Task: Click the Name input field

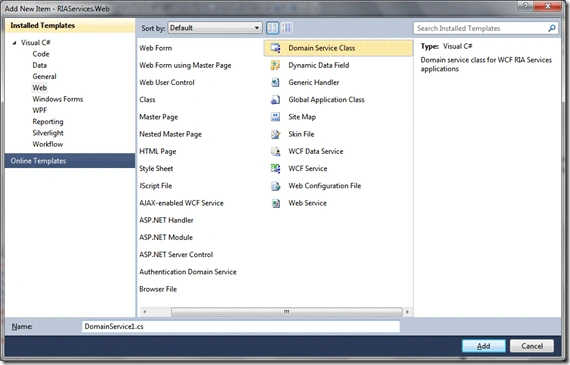Action: pos(241,326)
